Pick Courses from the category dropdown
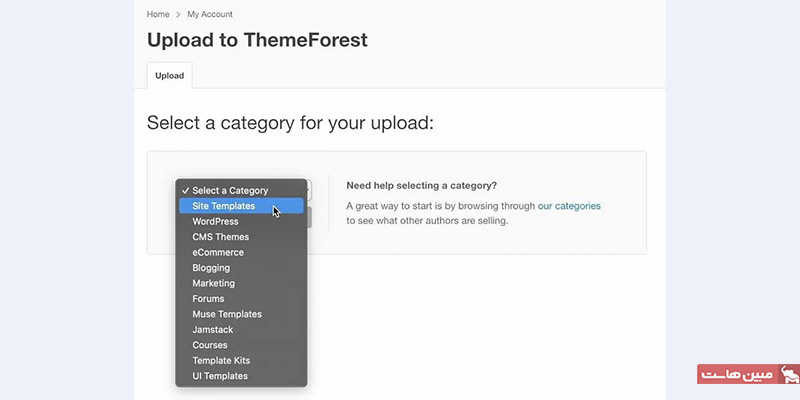Viewport: 800px width, 400px height. [x=210, y=345]
